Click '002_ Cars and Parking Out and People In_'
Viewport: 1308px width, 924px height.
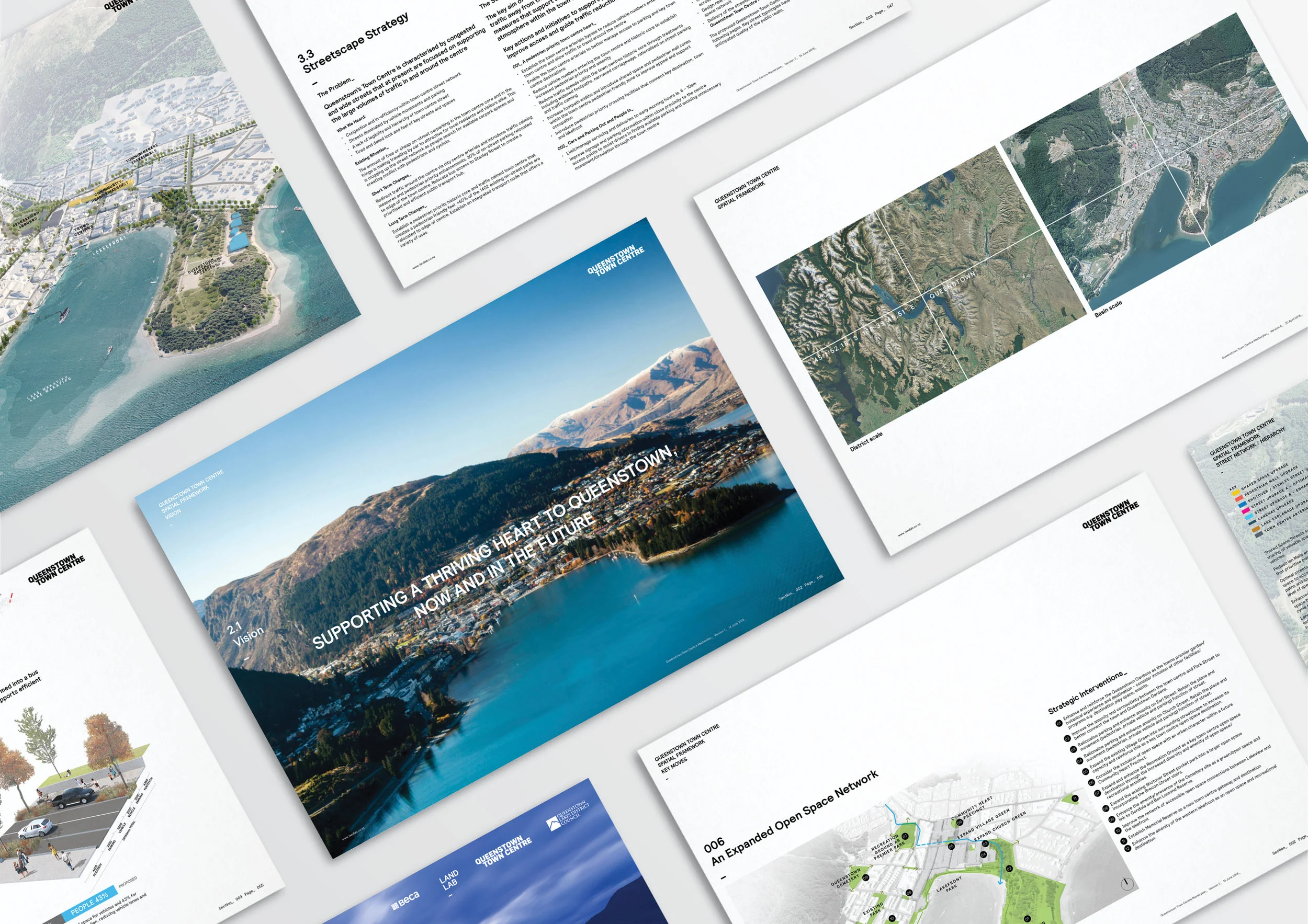click(x=595, y=130)
